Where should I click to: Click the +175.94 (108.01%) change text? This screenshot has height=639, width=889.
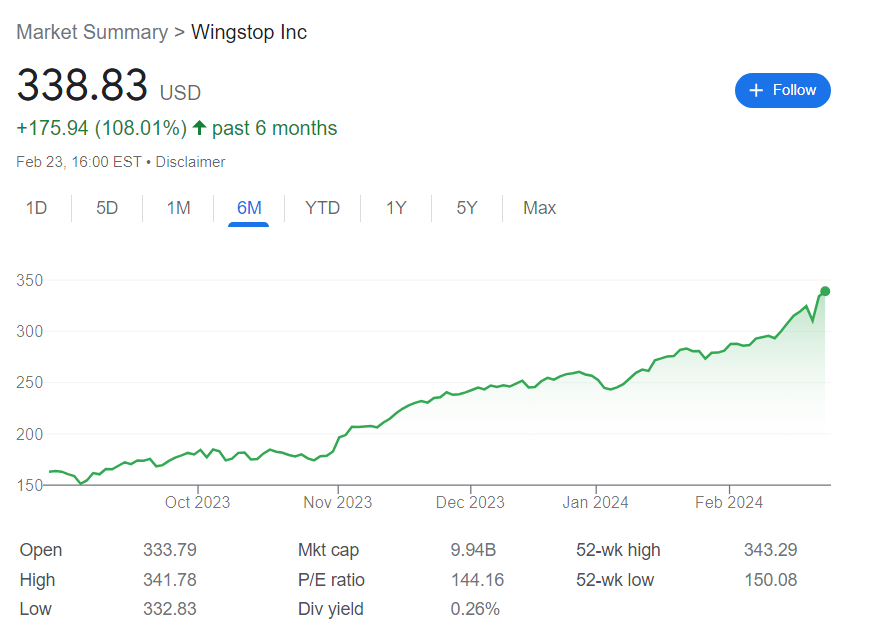[101, 128]
